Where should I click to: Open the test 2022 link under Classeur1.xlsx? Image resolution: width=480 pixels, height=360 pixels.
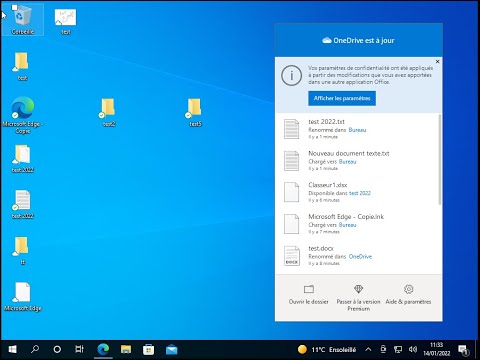(x=360, y=193)
